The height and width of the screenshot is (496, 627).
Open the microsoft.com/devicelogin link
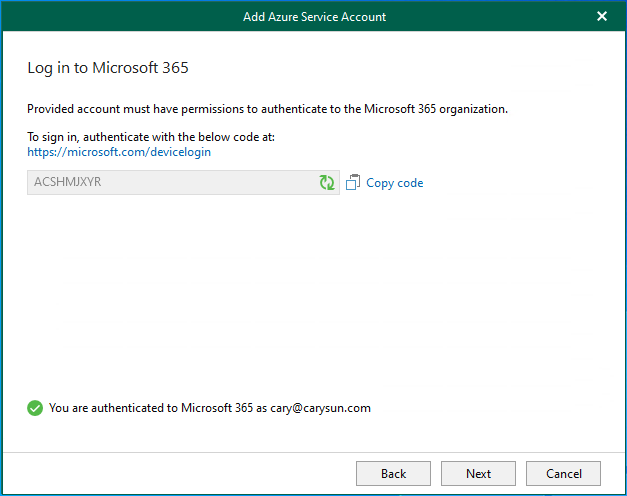(119, 152)
